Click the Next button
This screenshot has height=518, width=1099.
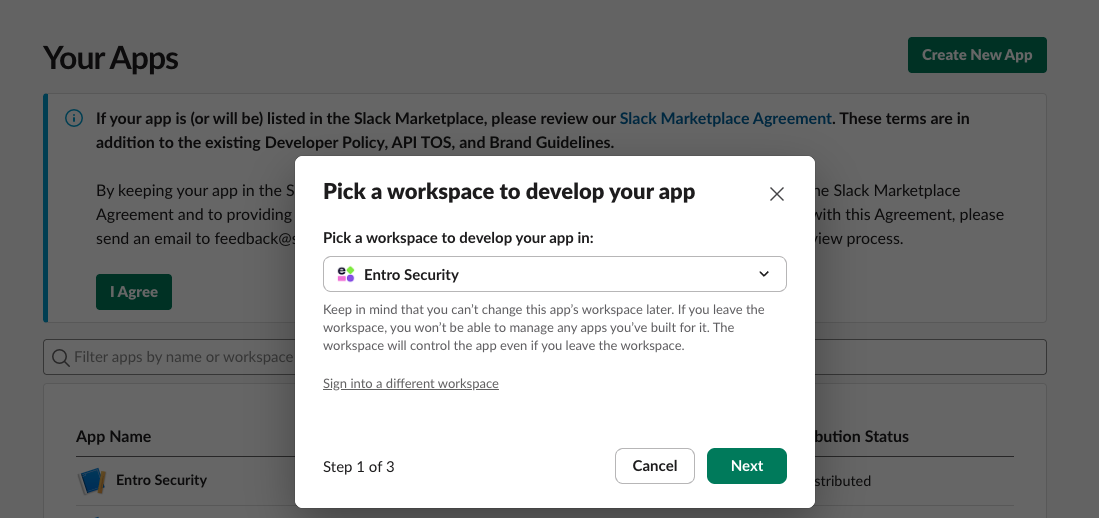click(x=746, y=466)
